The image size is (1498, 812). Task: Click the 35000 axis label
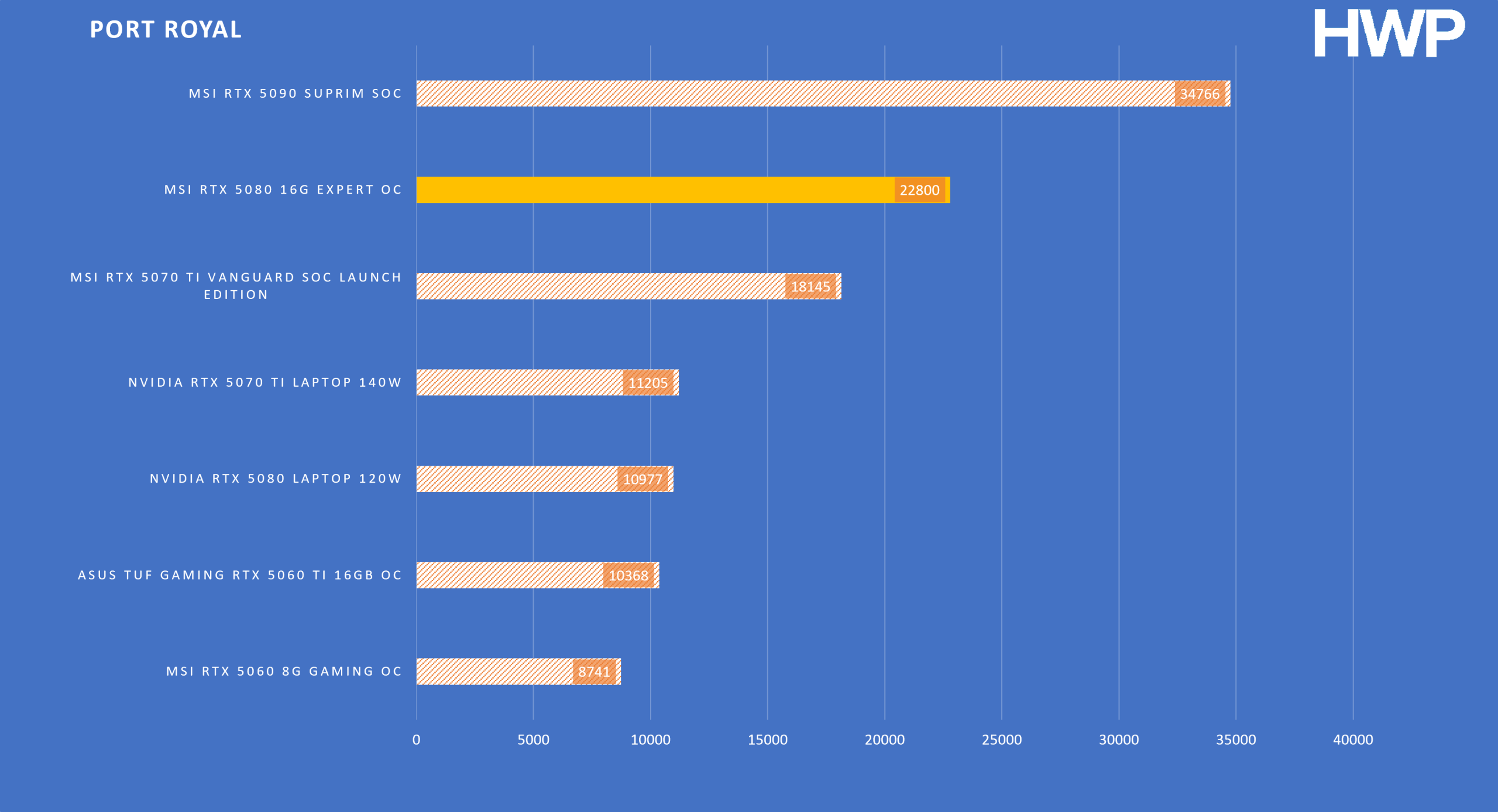1236,739
